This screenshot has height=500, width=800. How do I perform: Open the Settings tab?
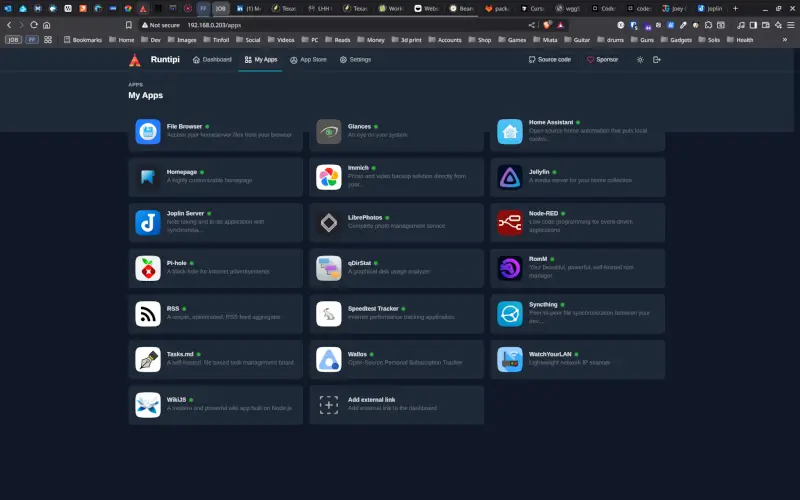pos(355,60)
